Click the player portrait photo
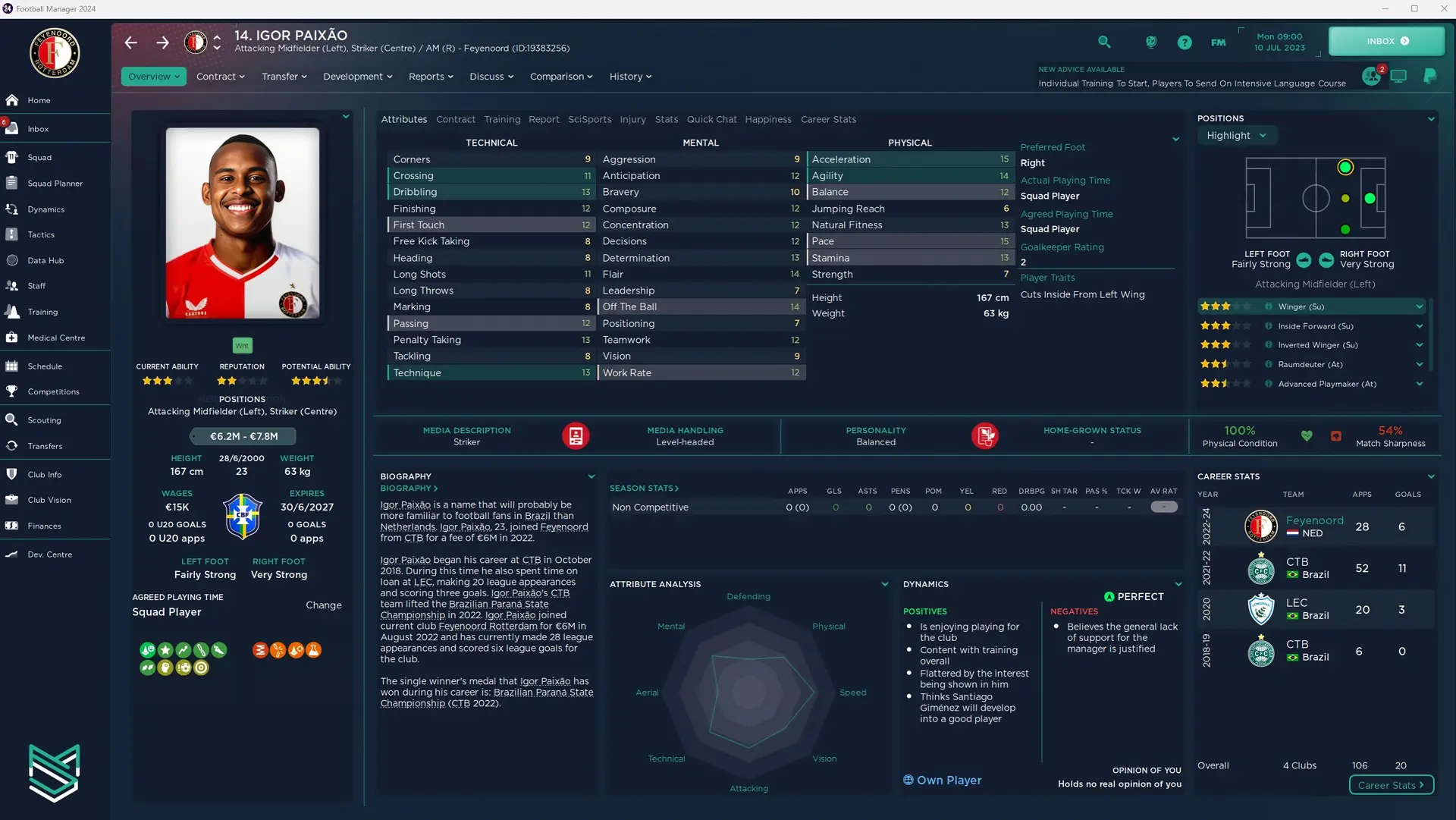This screenshot has width=1456, height=820. (243, 223)
